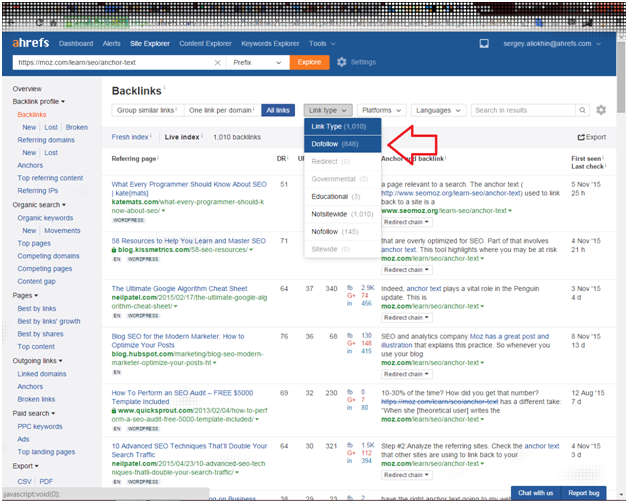Choose Educational (3) in Link type menu
The image size is (628, 503).
(x=342, y=197)
